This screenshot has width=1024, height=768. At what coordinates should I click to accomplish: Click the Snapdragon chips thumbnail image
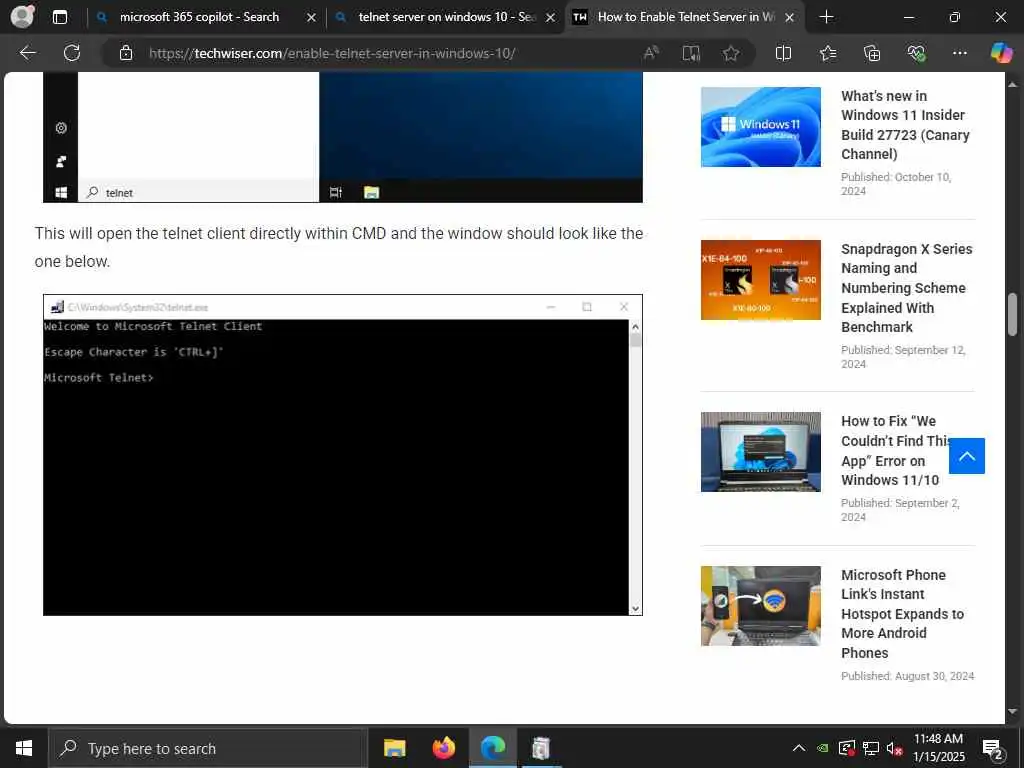[761, 280]
